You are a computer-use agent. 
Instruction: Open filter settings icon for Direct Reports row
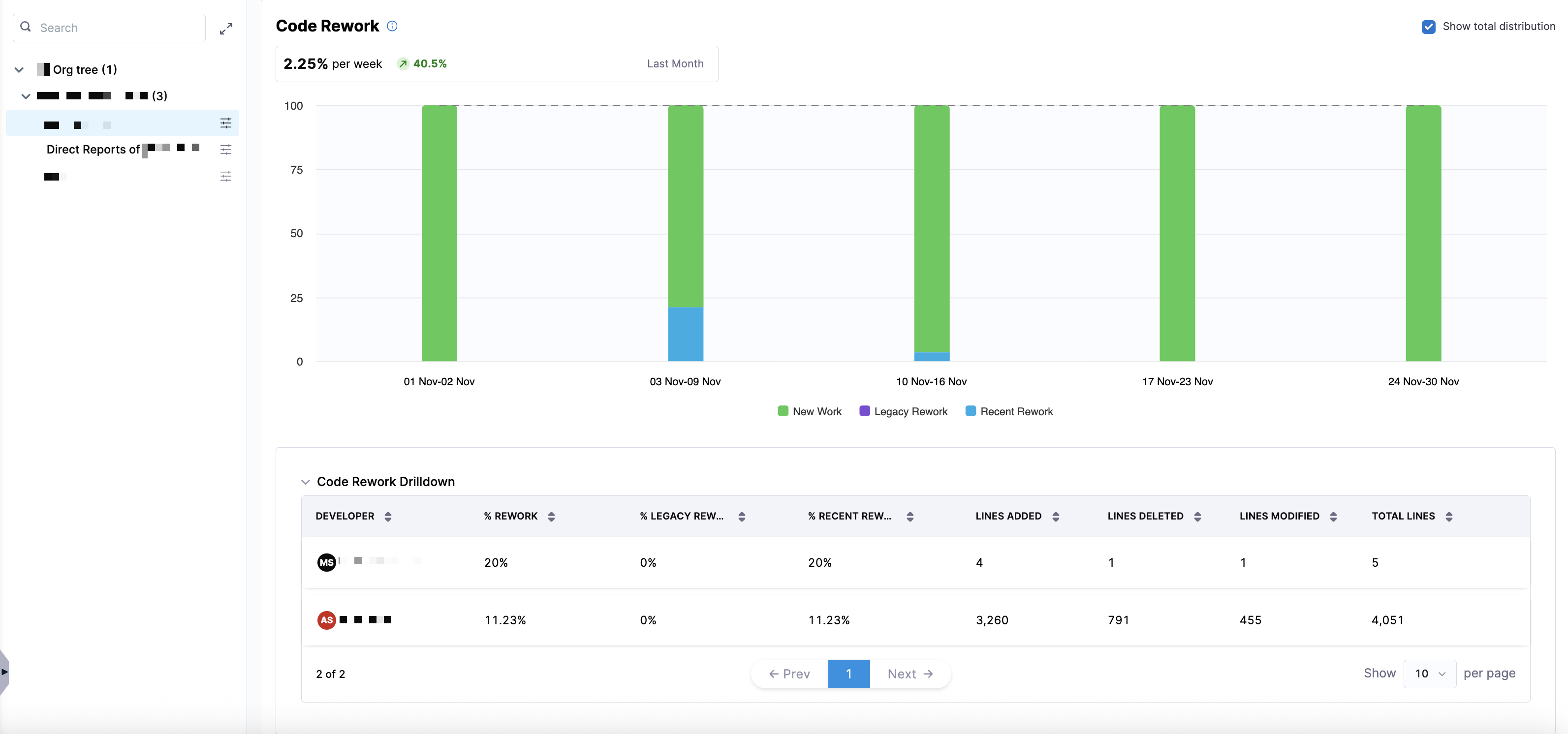click(x=226, y=150)
